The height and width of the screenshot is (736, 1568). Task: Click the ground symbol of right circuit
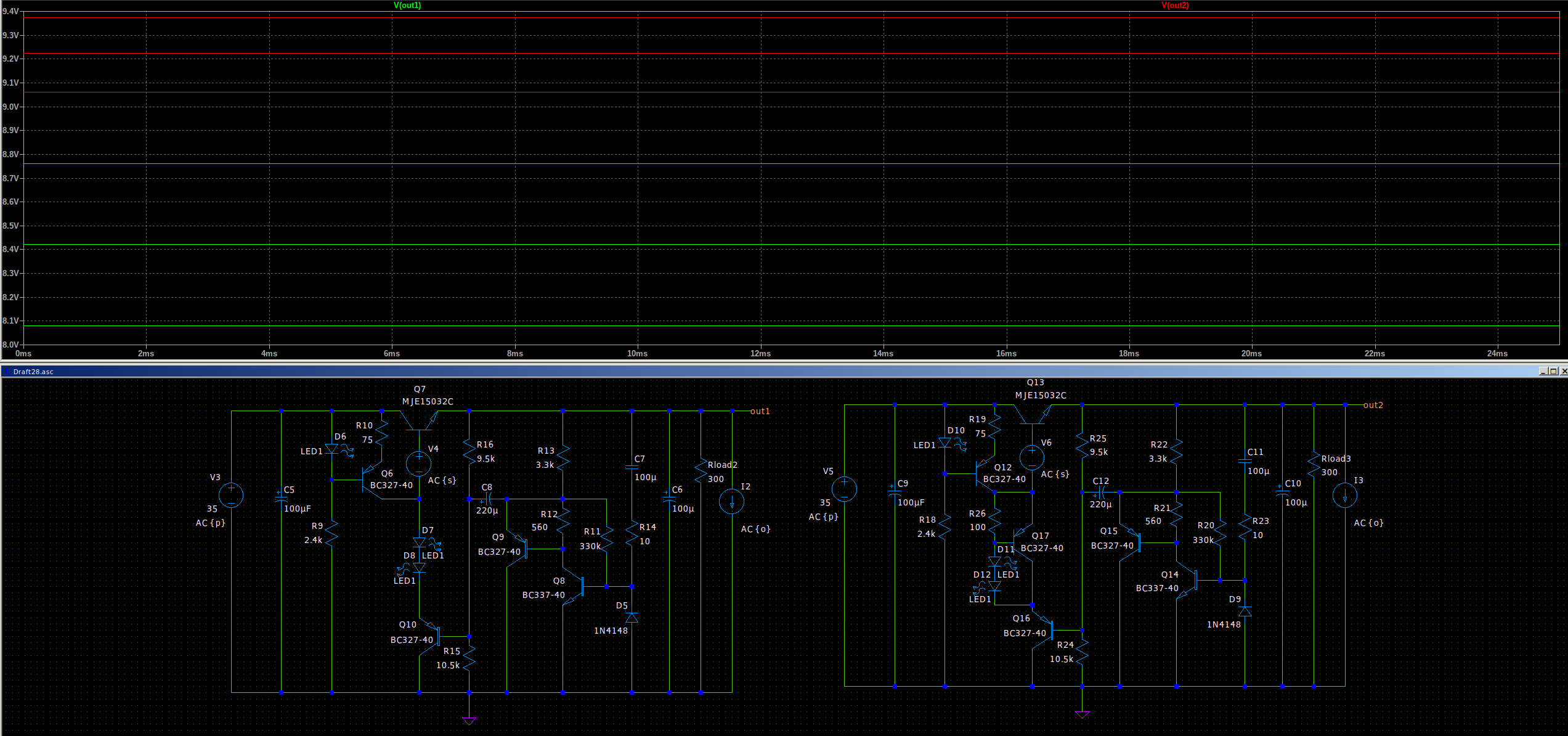1082,713
